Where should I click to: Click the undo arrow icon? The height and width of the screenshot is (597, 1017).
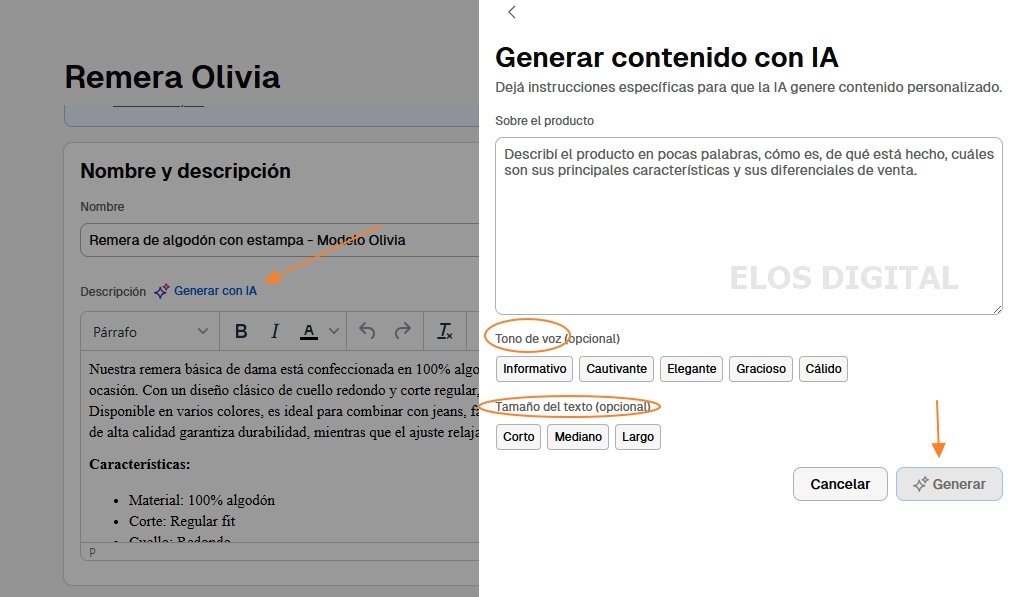pos(367,331)
